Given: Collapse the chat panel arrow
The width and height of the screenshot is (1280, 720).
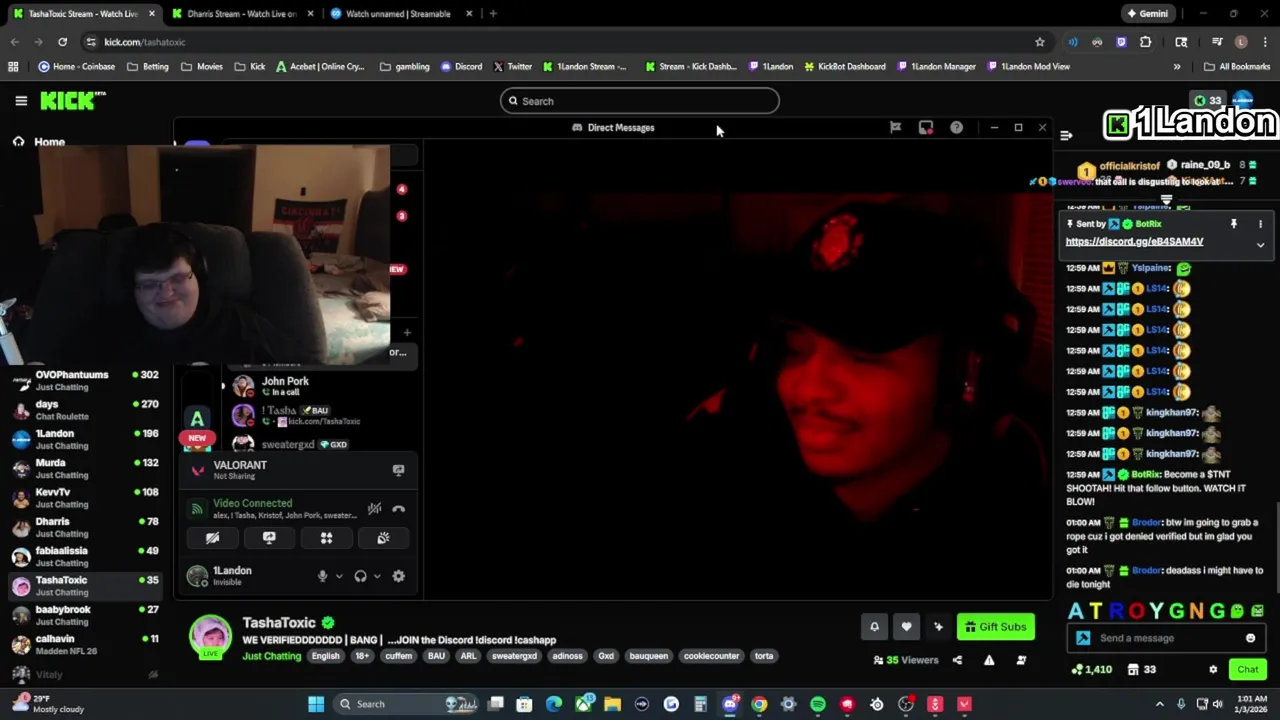Looking at the screenshot, I should click(1066, 135).
